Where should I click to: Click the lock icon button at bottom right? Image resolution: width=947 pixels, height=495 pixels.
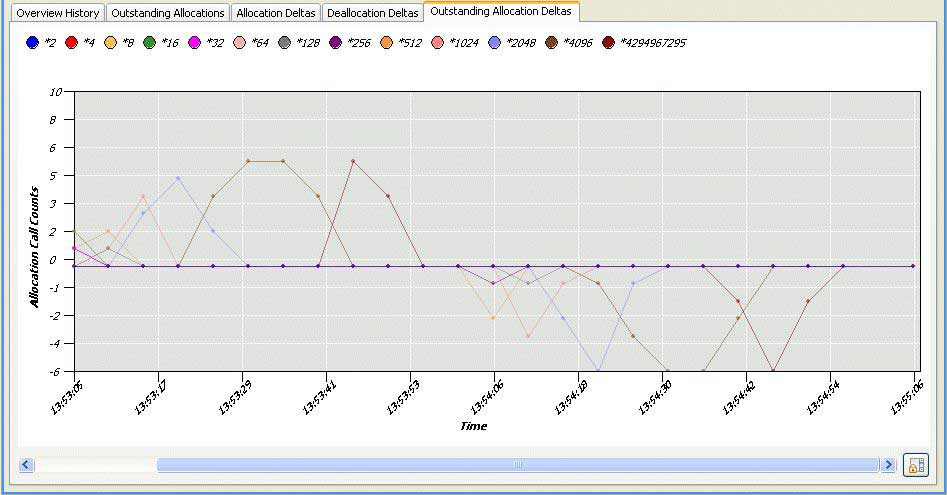[x=914, y=465]
